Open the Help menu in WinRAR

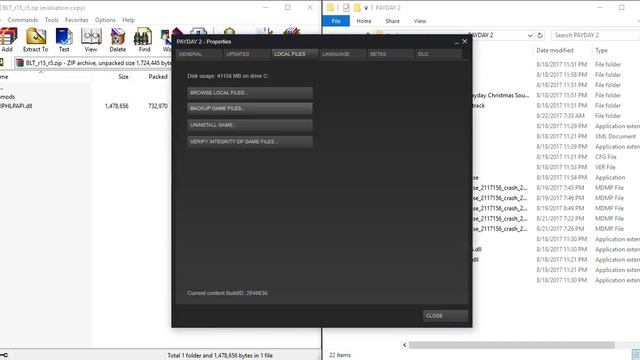[x=128, y=20]
